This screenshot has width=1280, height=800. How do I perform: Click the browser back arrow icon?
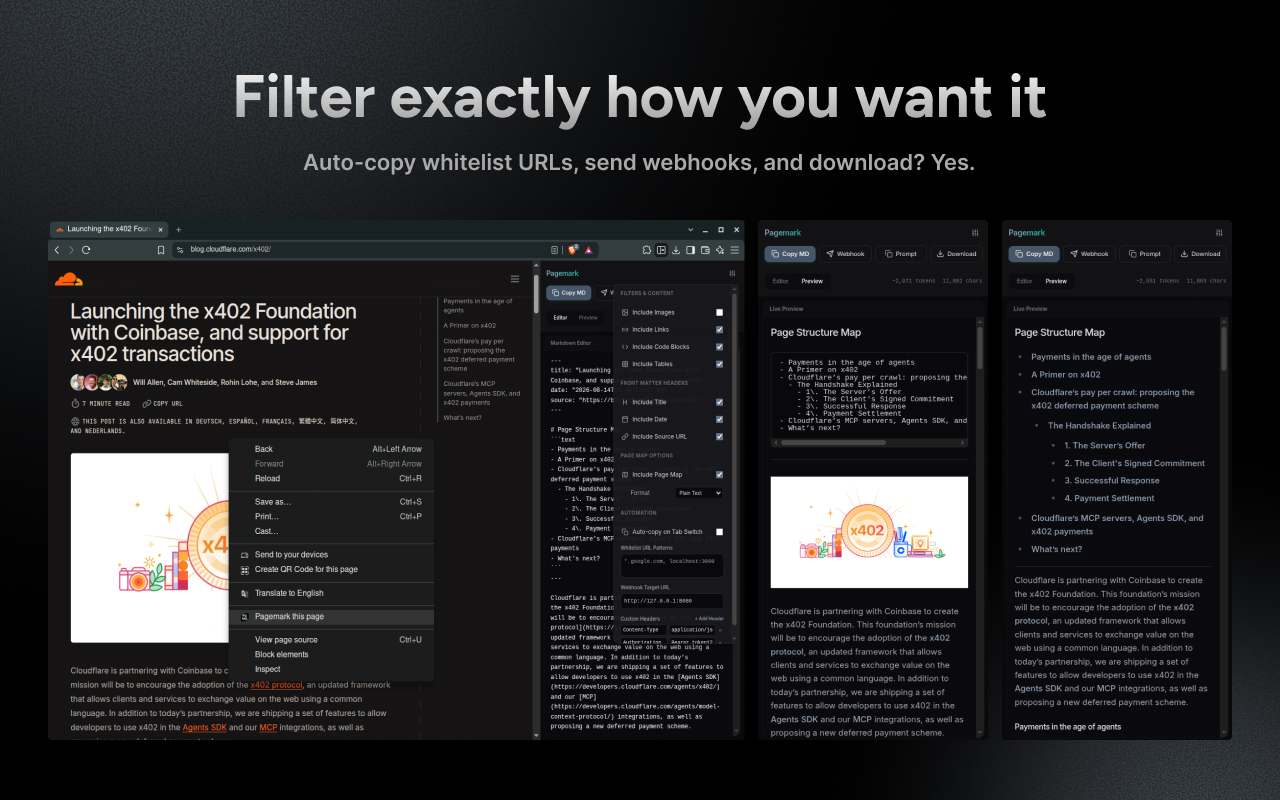pyautogui.click(x=57, y=250)
